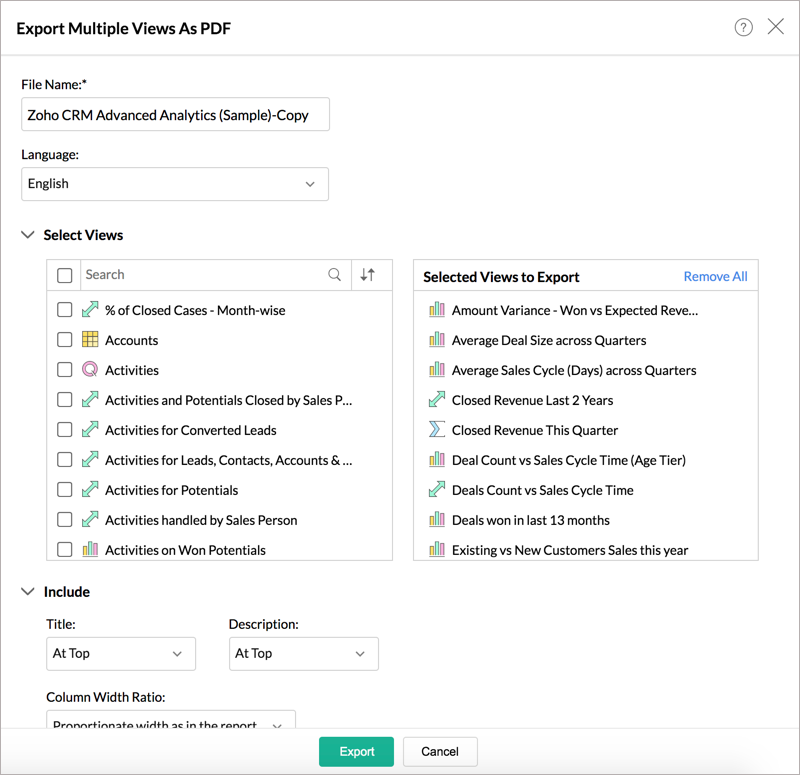
Task: Open the Title position dropdown
Action: [120, 654]
